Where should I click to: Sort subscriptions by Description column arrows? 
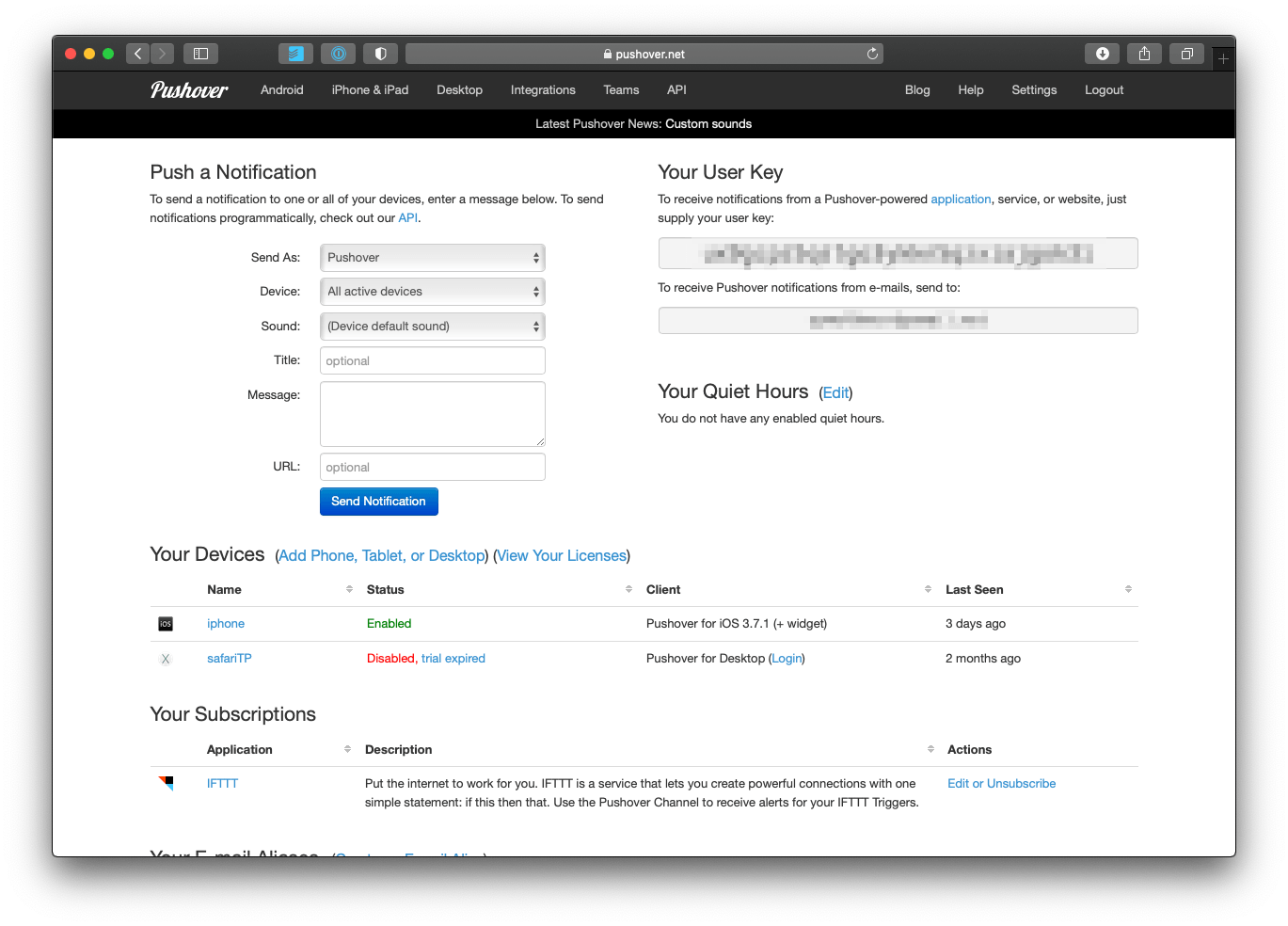[x=930, y=749]
